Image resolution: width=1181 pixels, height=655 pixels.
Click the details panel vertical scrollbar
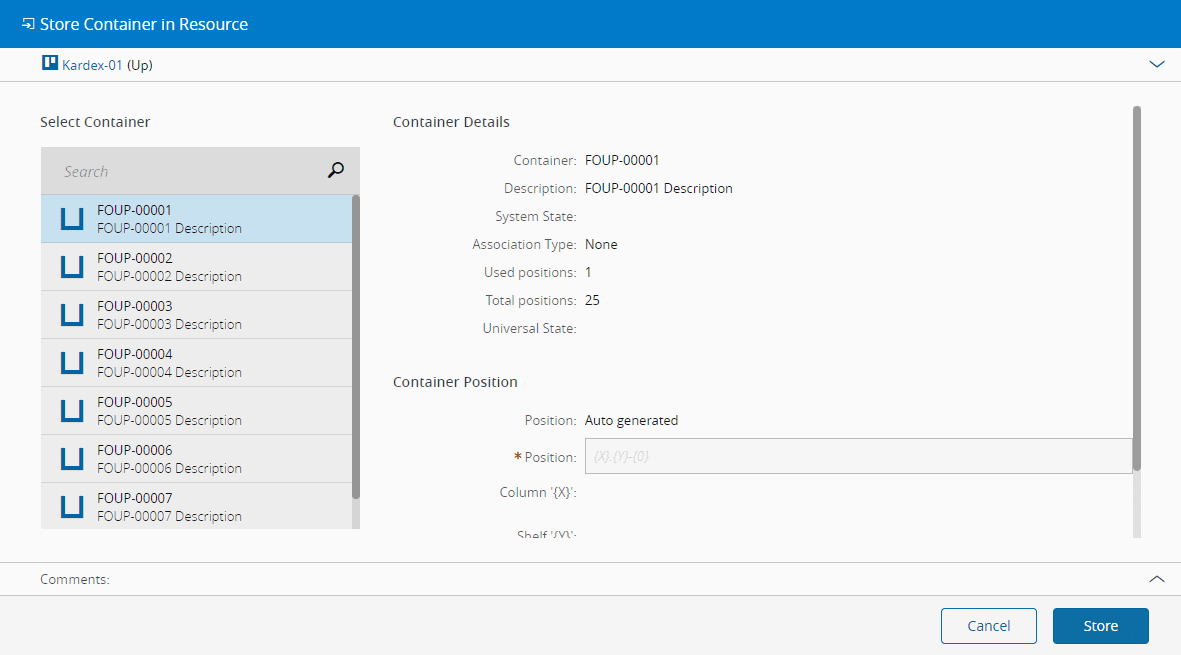[x=1136, y=288]
